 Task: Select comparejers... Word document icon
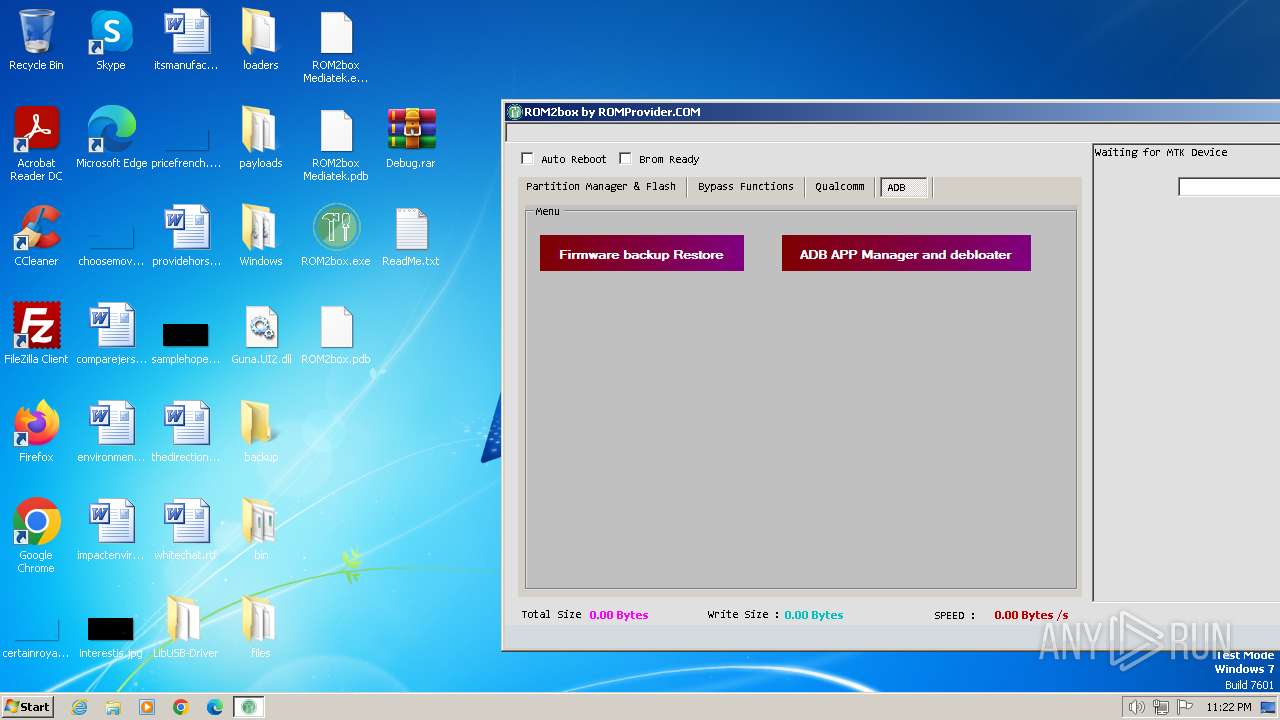coord(111,334)
